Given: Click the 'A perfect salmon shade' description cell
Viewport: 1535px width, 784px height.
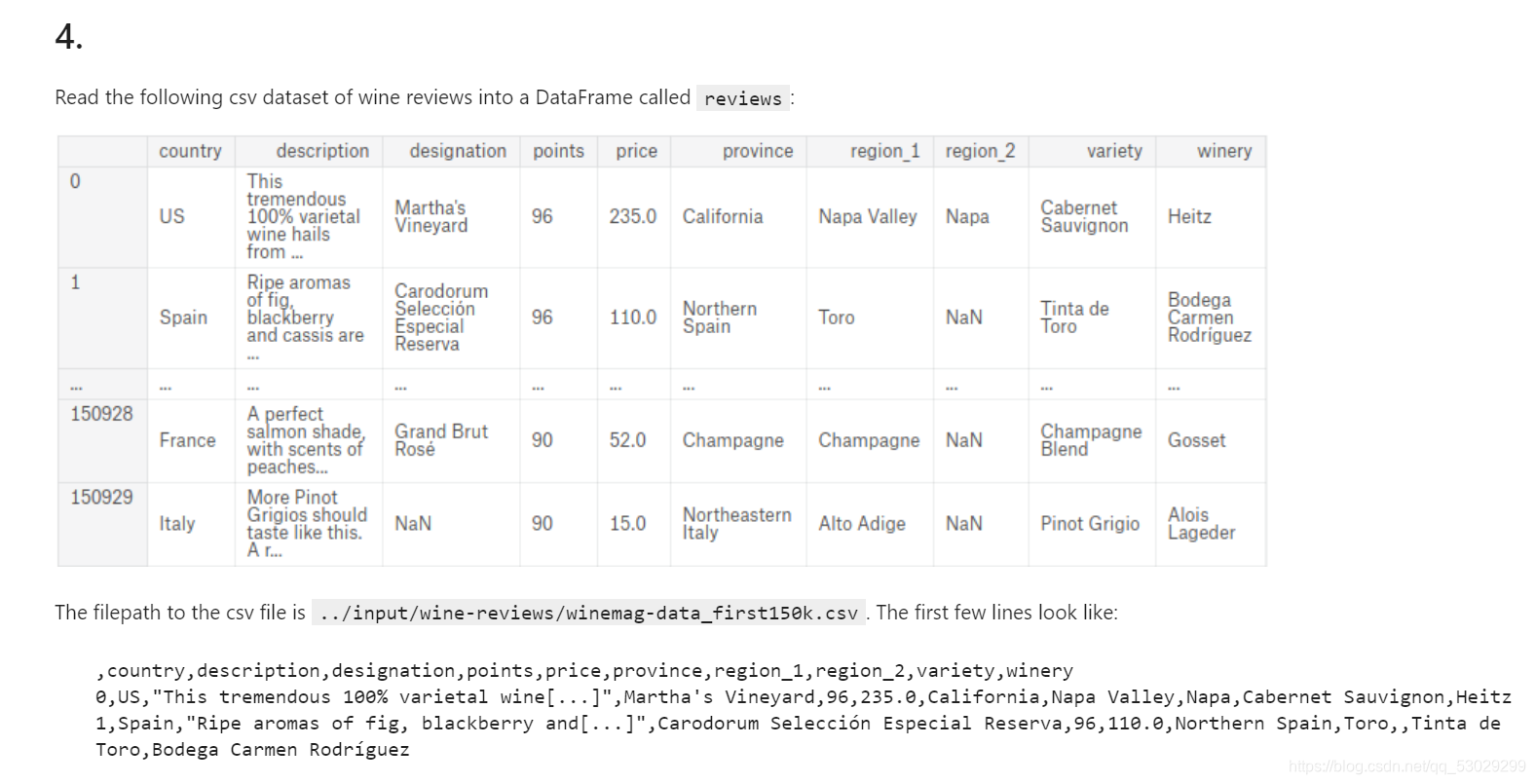Looking at the screenshot, I should [309, 441].
